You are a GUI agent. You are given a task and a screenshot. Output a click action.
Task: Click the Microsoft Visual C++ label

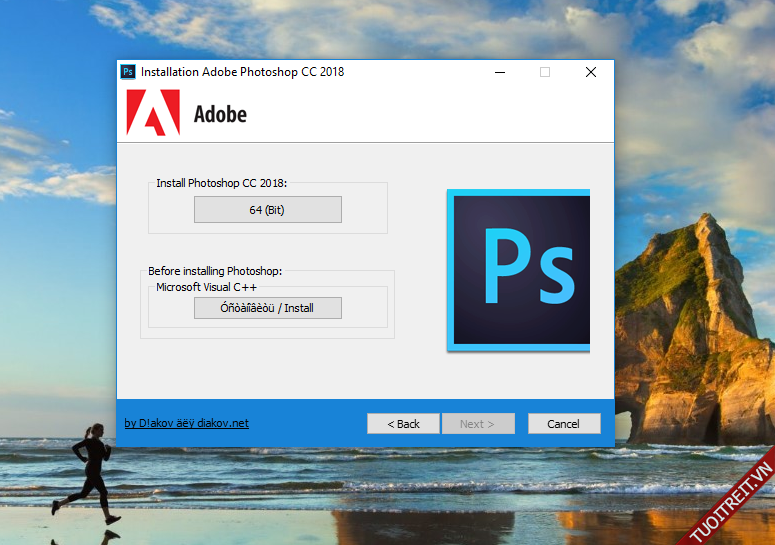point(206,287)
